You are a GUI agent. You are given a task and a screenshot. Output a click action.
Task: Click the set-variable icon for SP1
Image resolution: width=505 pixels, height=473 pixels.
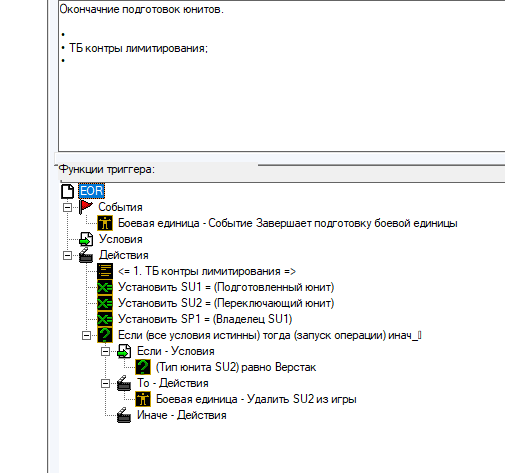(105, 319)
